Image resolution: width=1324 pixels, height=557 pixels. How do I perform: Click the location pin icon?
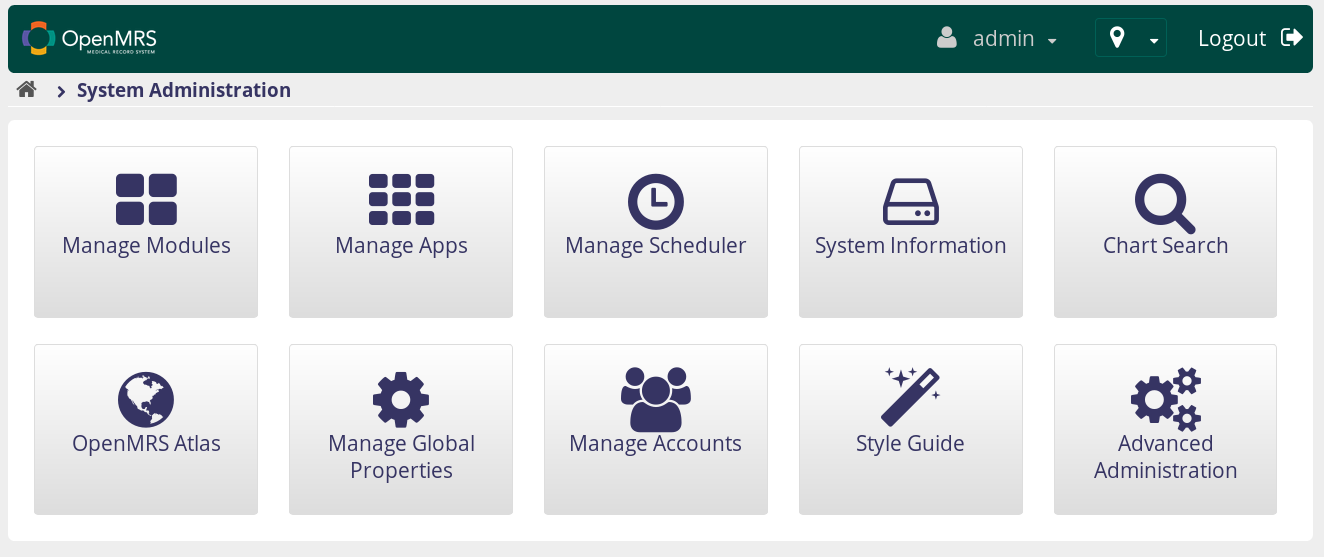1117,38
